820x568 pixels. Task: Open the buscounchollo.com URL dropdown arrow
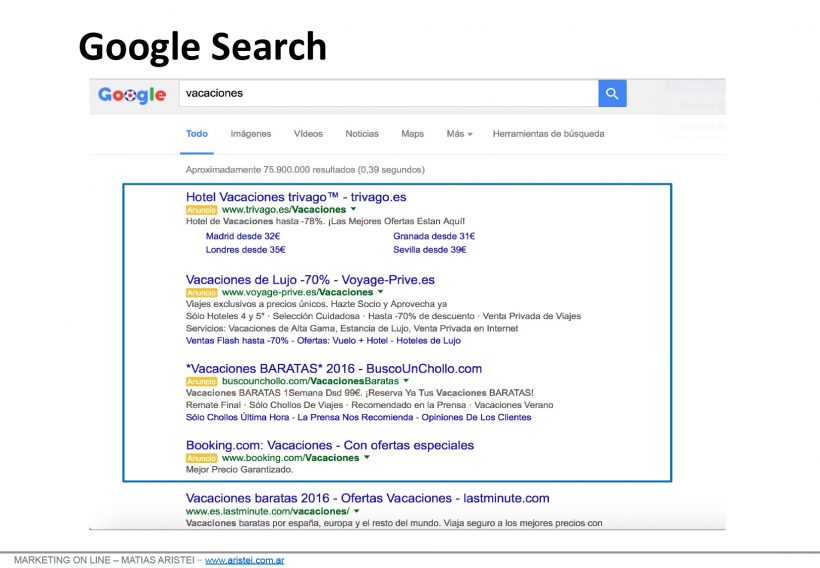pos(406,381)
